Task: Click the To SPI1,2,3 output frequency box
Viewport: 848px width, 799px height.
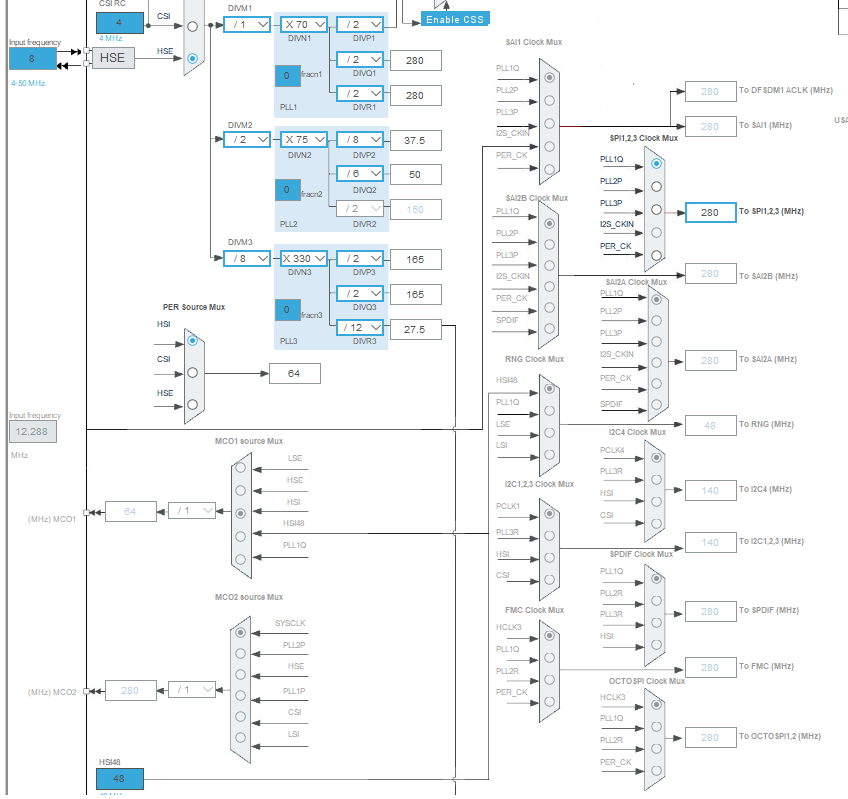Action: [710, 213]
